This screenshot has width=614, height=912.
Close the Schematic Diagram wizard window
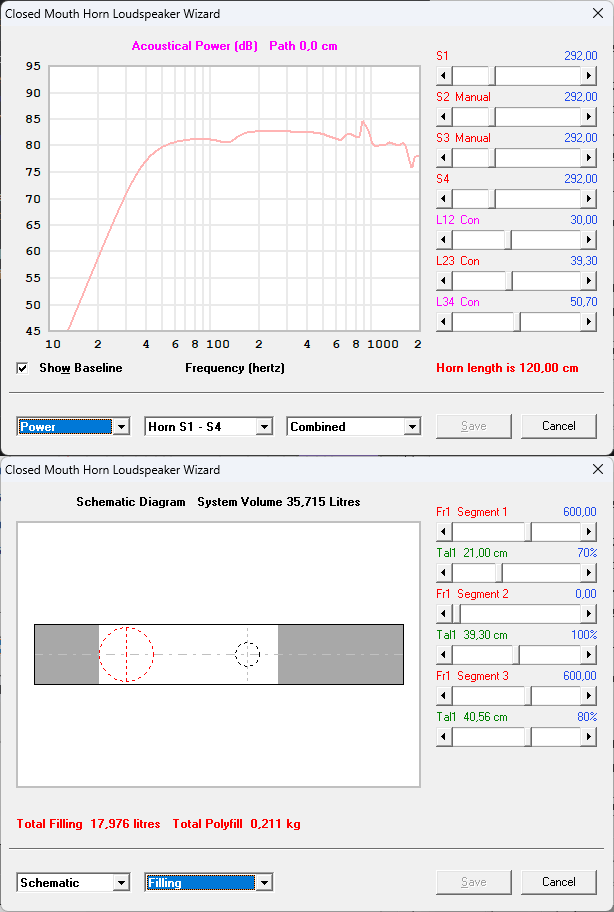point(597,470)
